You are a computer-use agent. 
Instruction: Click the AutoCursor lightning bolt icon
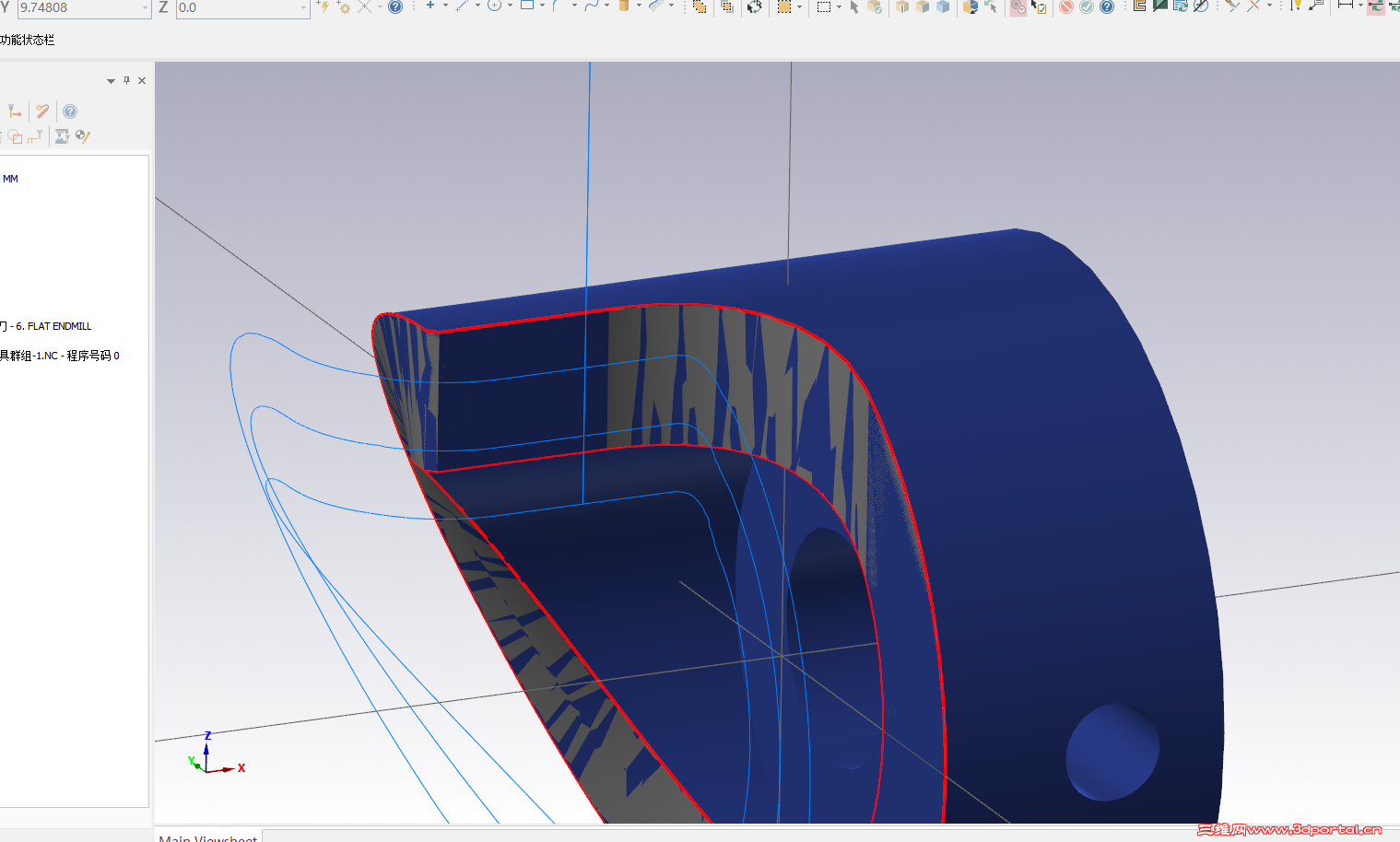[x=323, y=6]
